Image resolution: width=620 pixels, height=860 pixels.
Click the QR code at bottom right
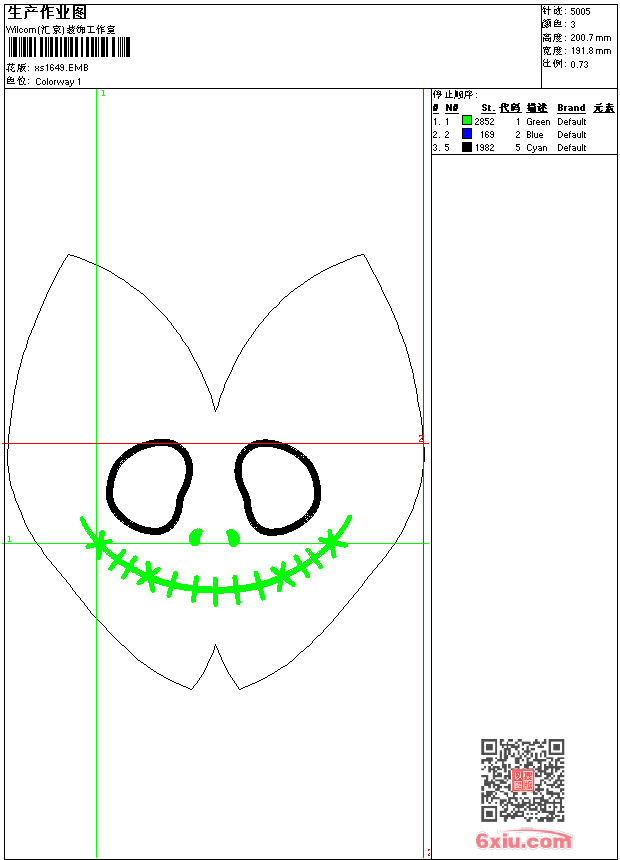click(x=522, y=780)
